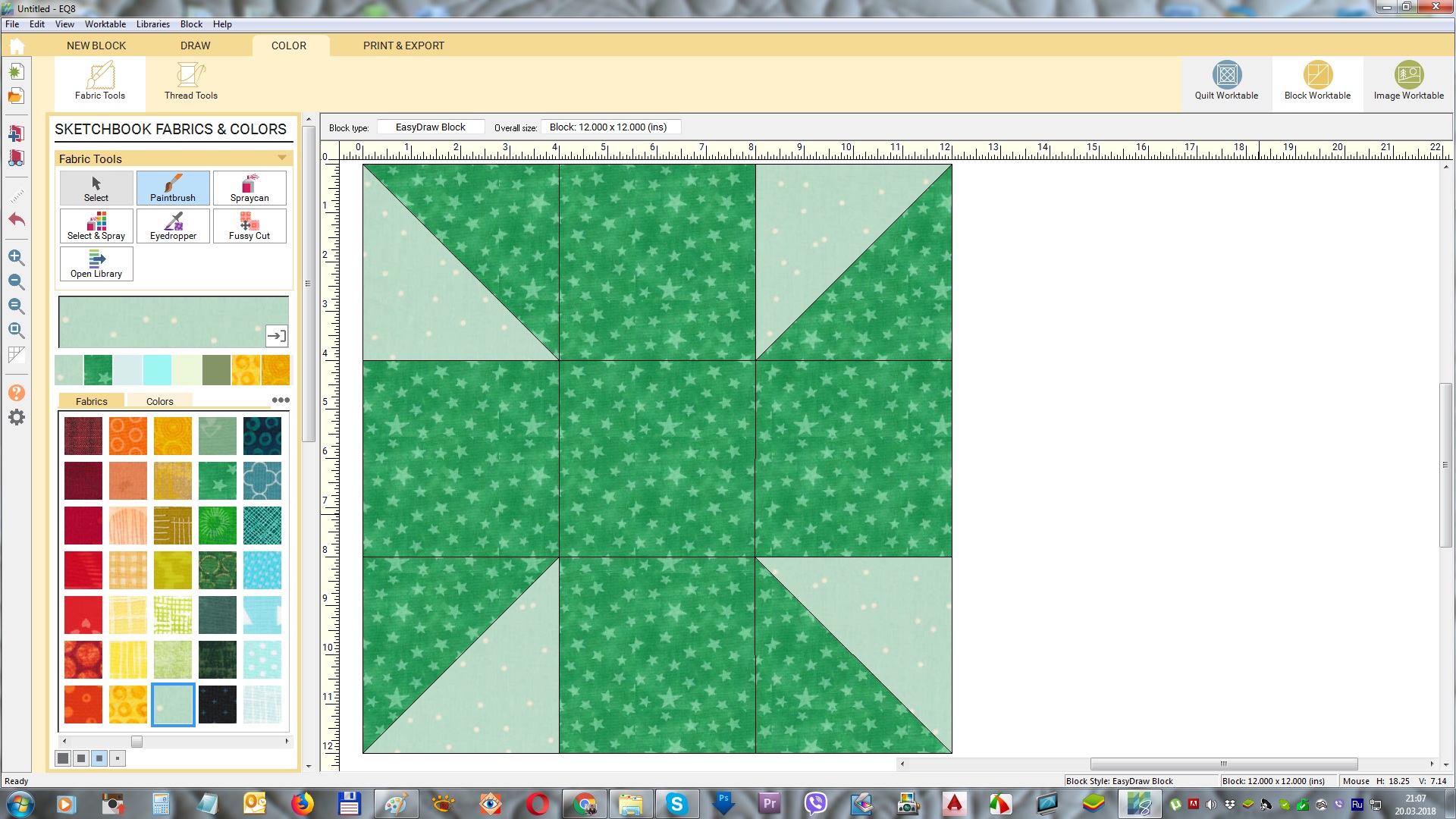Pick green star fabric in recent swatches

click(98, 370)
